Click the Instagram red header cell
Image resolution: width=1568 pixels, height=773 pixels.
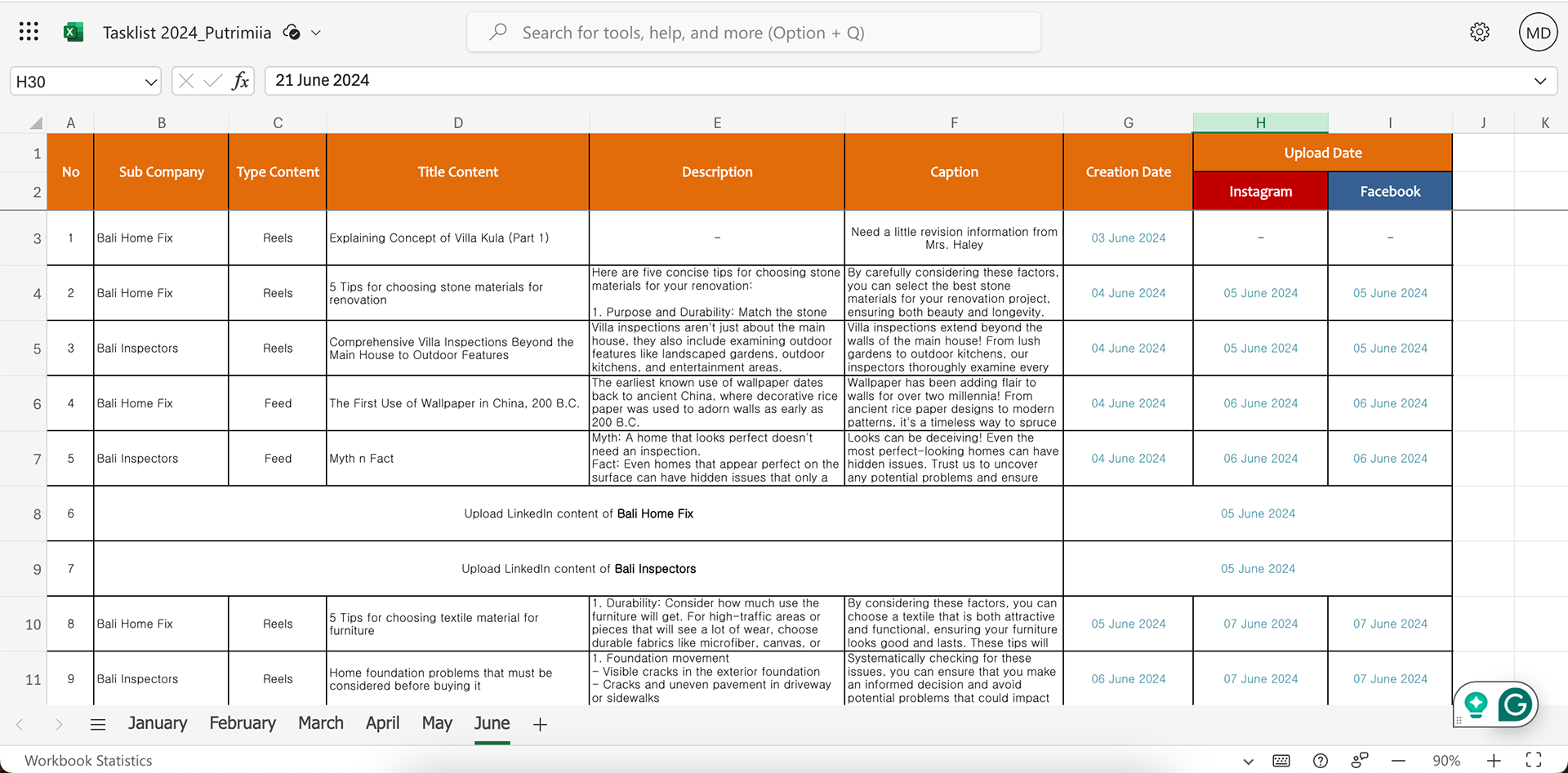coord(1260,191)
